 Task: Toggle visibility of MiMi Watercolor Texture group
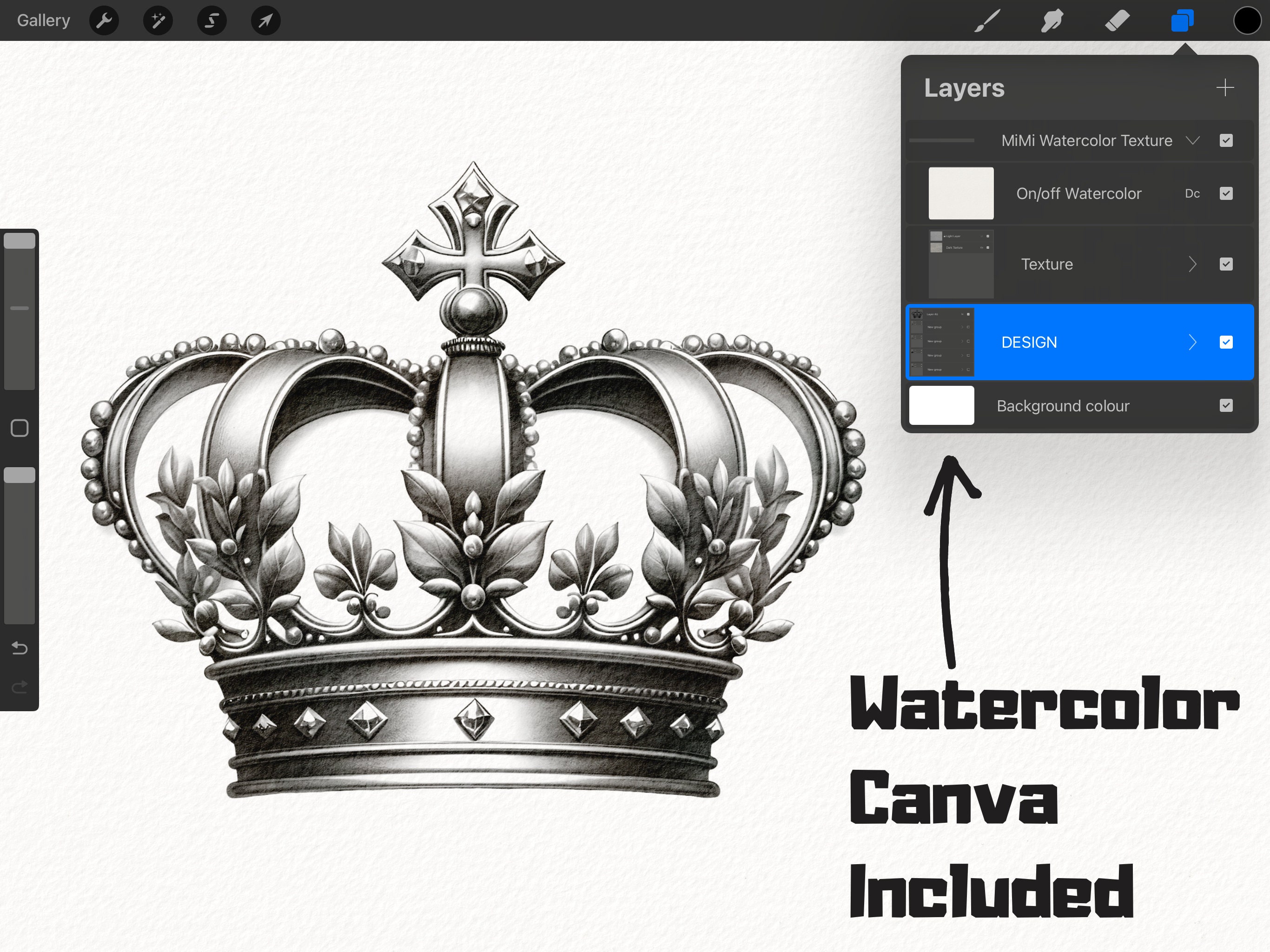[1226, 141]
